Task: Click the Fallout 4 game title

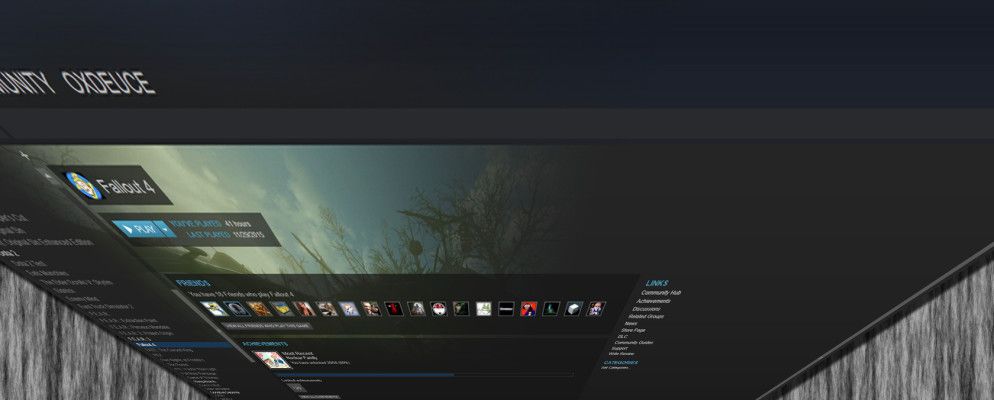Action: (126, 188)
